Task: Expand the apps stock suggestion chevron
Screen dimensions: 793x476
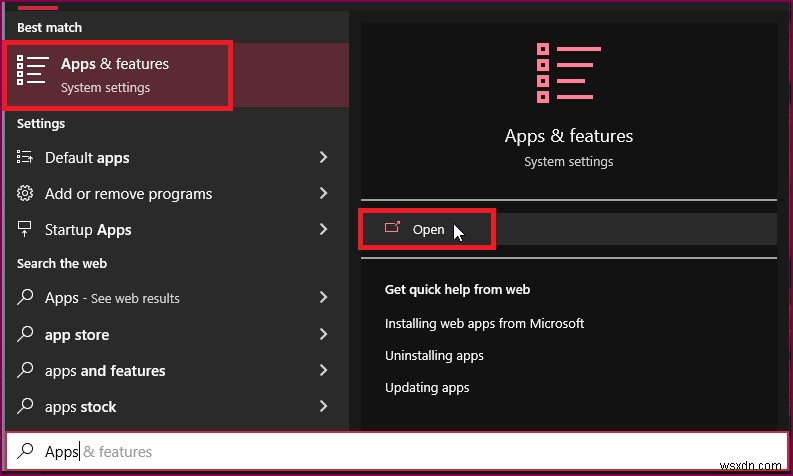Action: (x=324, y=406)
